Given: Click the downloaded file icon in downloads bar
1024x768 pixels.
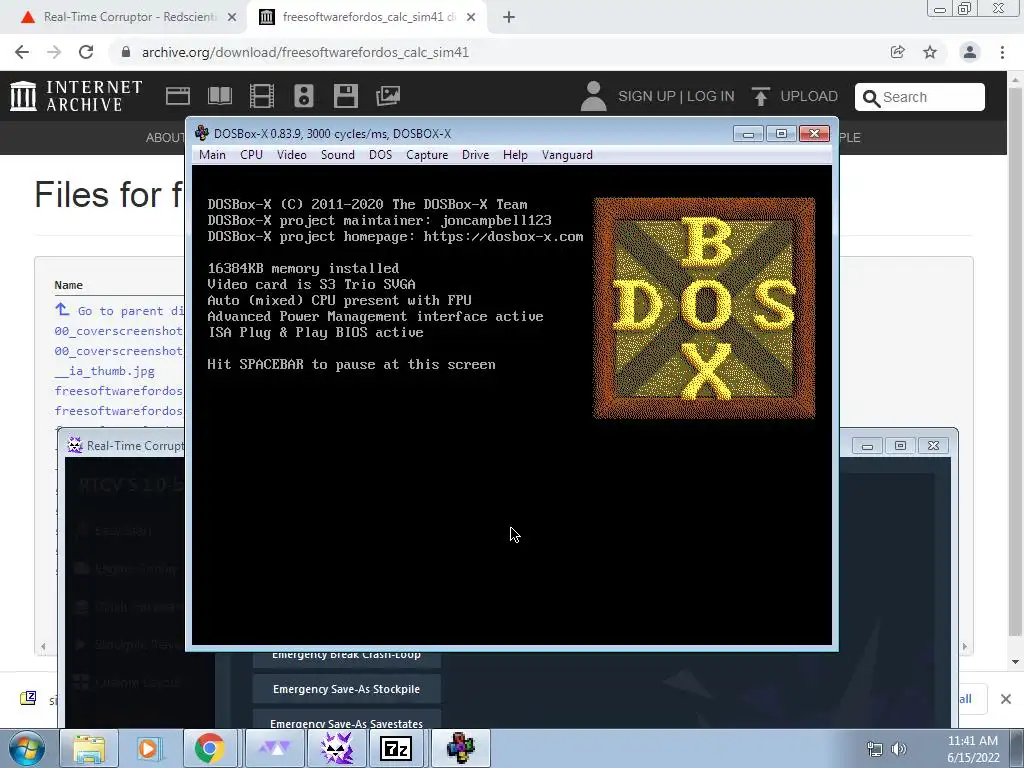Looking at the screenshot, I should click(28, 698).
